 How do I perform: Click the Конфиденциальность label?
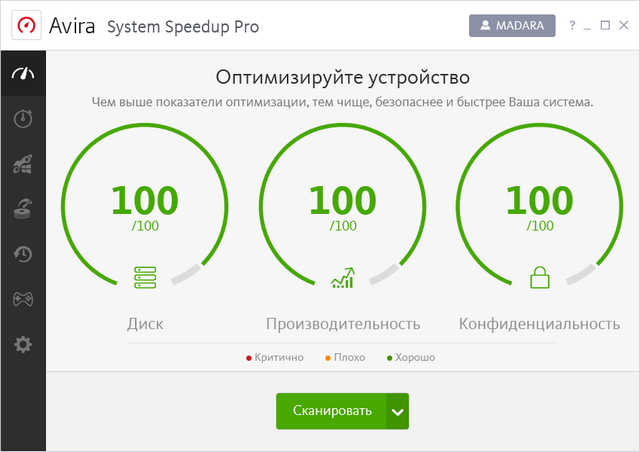pyautogui.click(x=540, y=324)
